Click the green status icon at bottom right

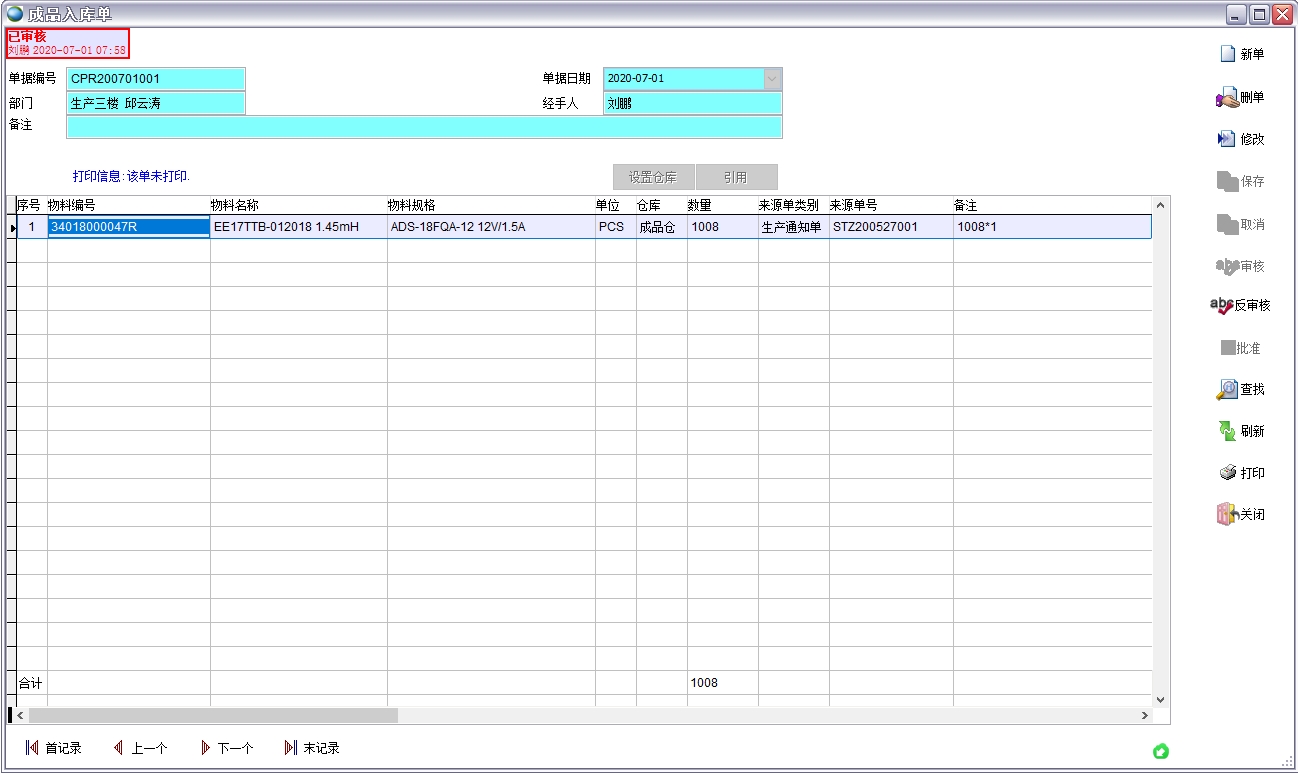[x=1161, y=751]
